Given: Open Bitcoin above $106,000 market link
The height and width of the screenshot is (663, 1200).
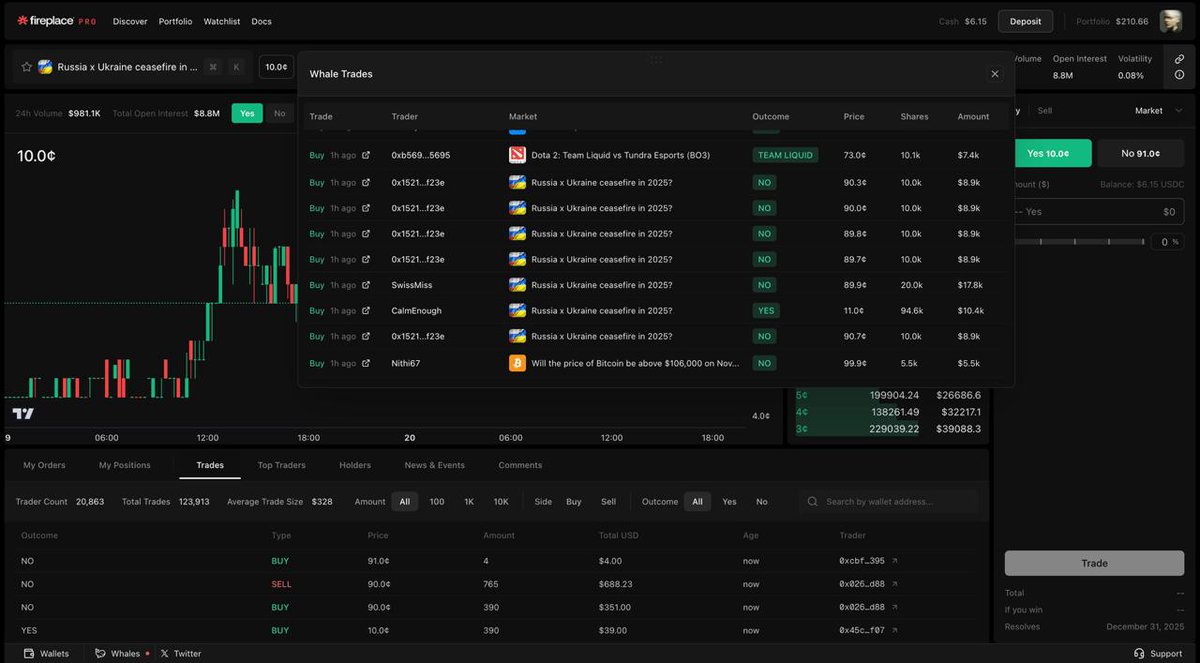Looking at the screenshot, I should point(635,363).
